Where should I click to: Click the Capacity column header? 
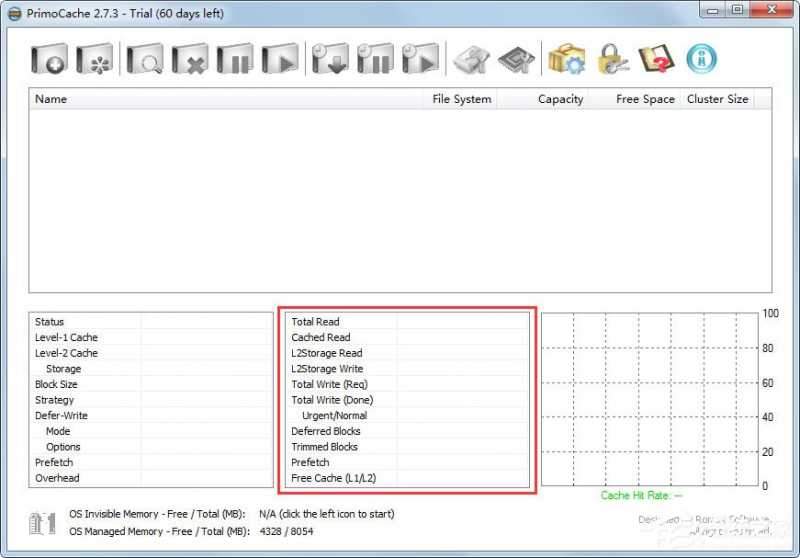[x=560, y=99]
